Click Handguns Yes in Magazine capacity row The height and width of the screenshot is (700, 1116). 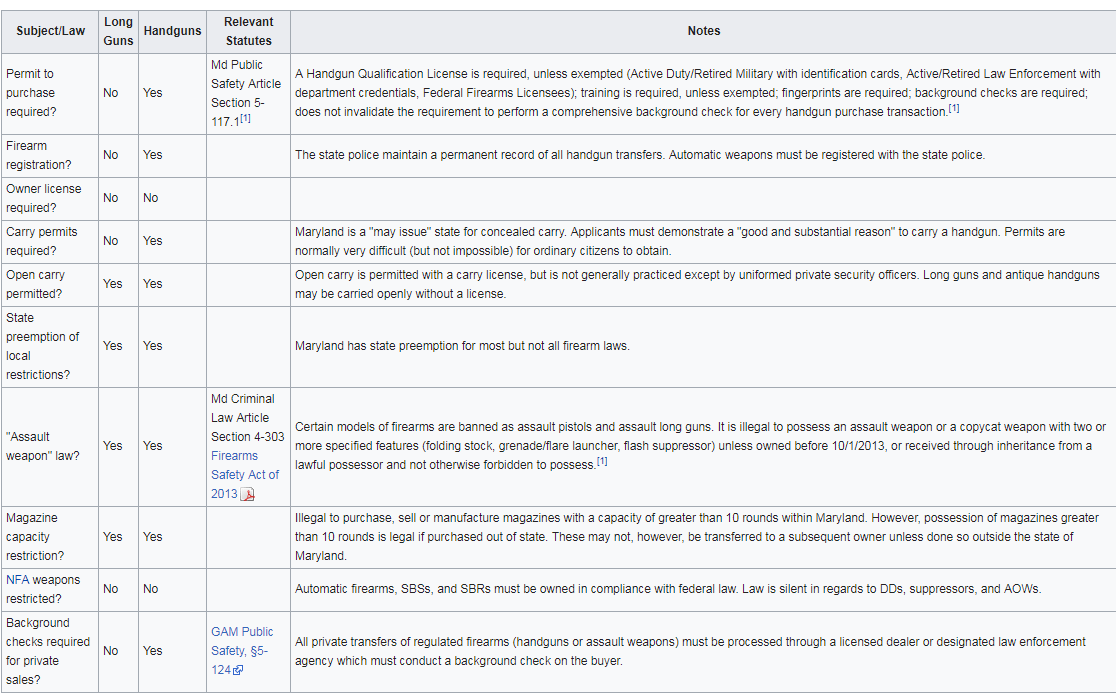[x=152, y=537]
